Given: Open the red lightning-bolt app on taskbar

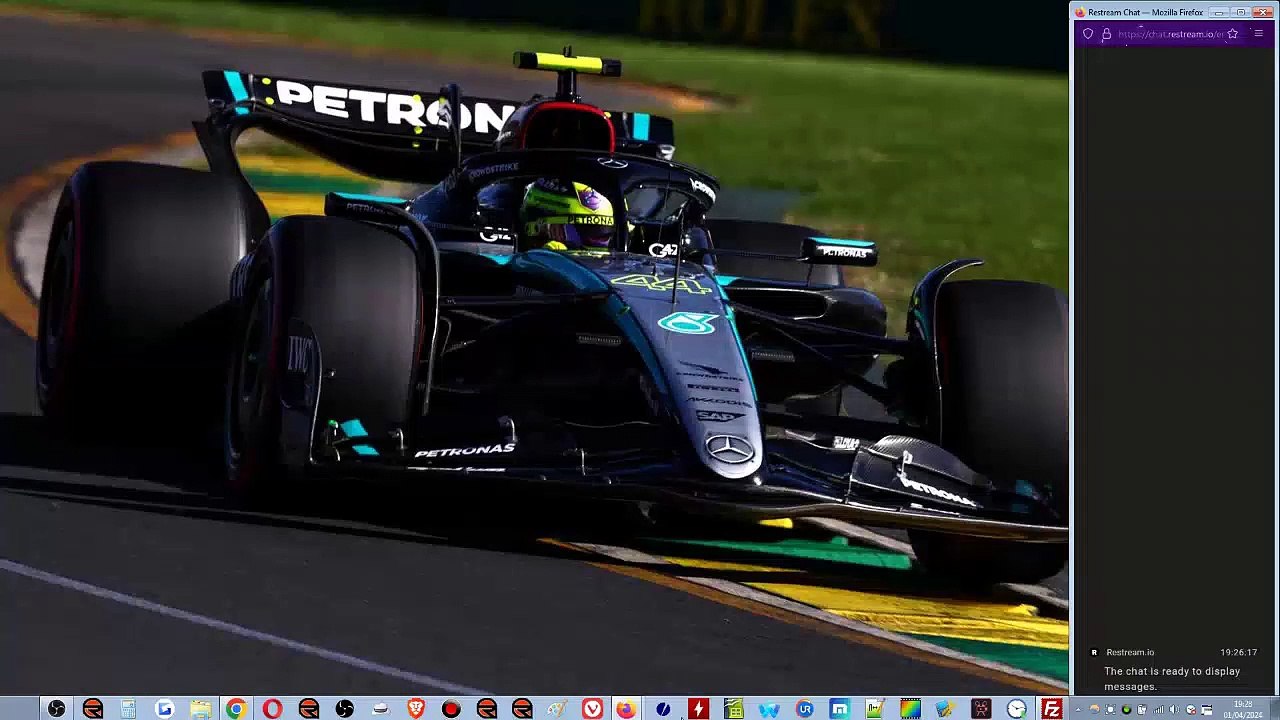Looking at the screenshot, I should click(x=698, y=709).
